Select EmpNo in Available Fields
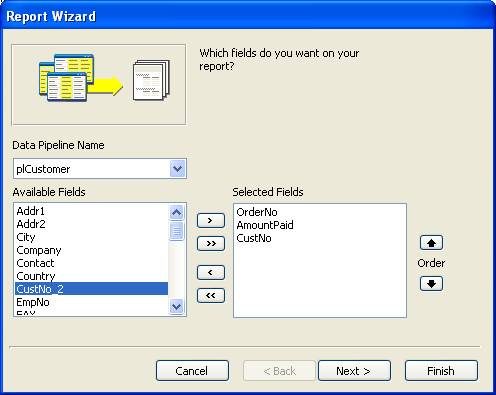Image resolution: width=496 pixels, height=395 pixels. tap(91, 302)
